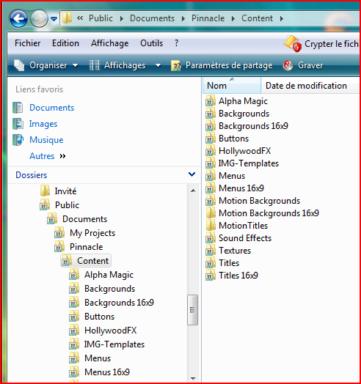
Task: Click the Crypter le fichier lock icon
Action: [292, 44]
